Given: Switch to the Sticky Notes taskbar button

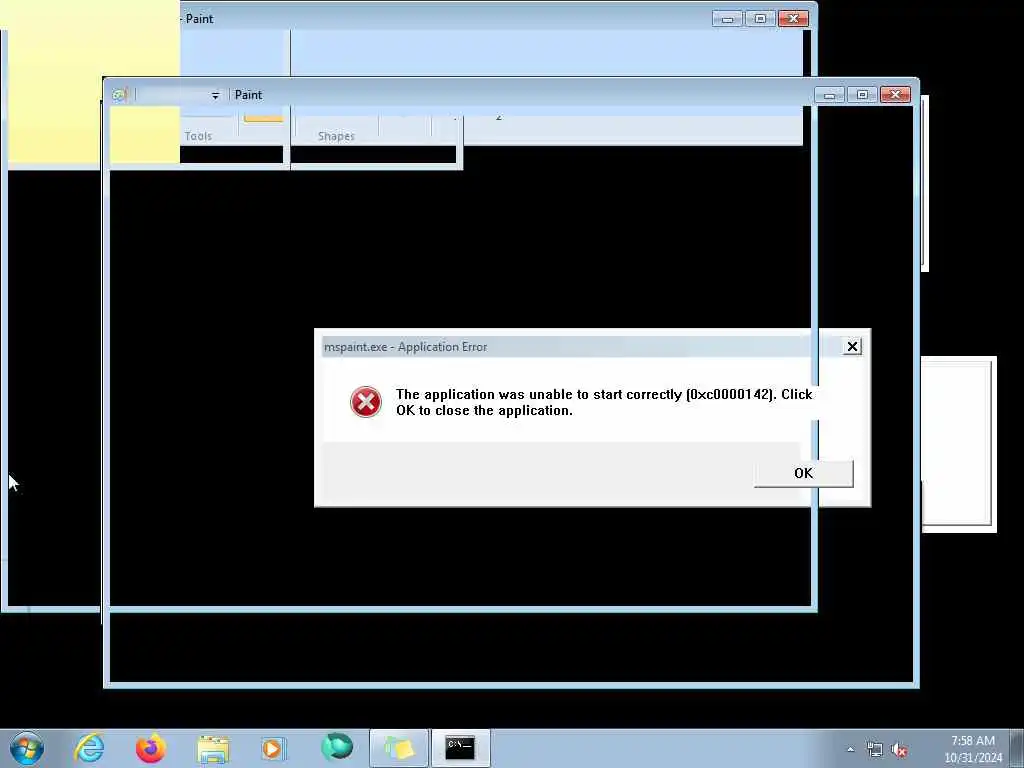Looking at the screenshot, I should click(399, 748).
